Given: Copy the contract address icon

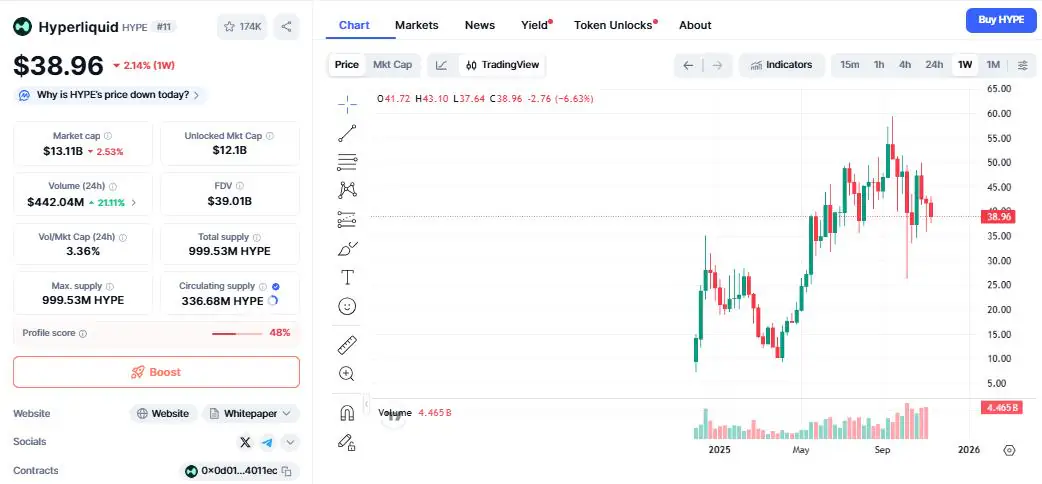Looking at the screenshot, I should coord(286,471).
